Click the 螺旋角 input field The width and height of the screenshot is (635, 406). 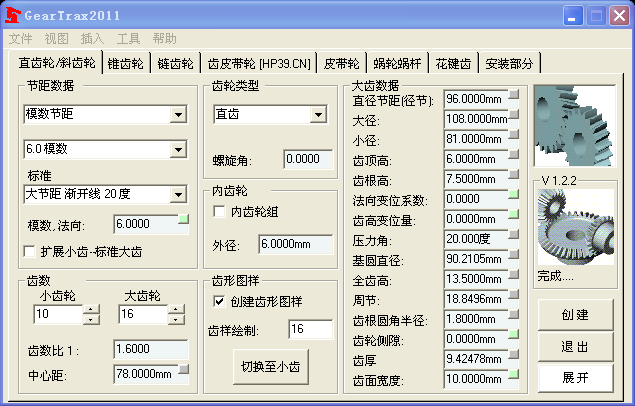(x=308, y=159)
